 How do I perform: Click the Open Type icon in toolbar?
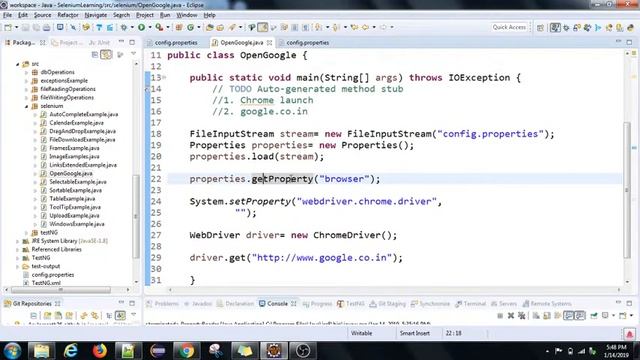click(x=209, y=27)
